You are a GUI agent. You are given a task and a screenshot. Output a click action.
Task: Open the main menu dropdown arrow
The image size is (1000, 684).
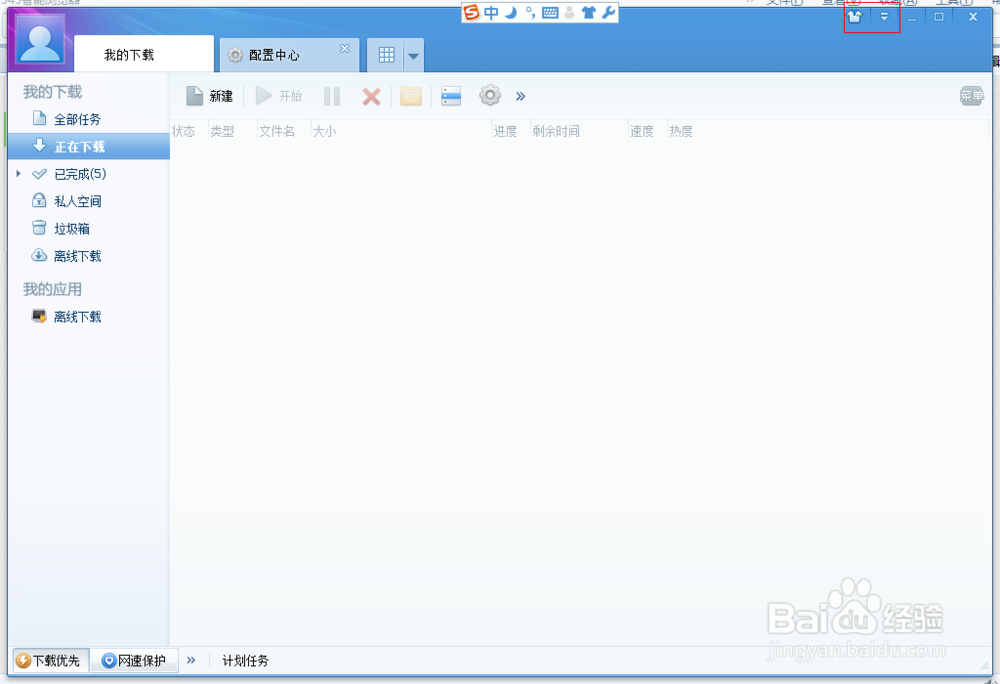[884, 16]
